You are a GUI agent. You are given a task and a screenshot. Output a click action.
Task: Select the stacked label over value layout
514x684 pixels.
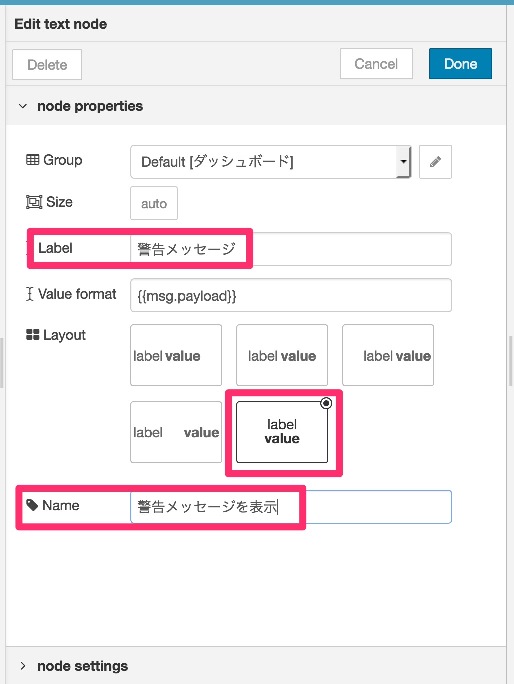pos(282,432)
